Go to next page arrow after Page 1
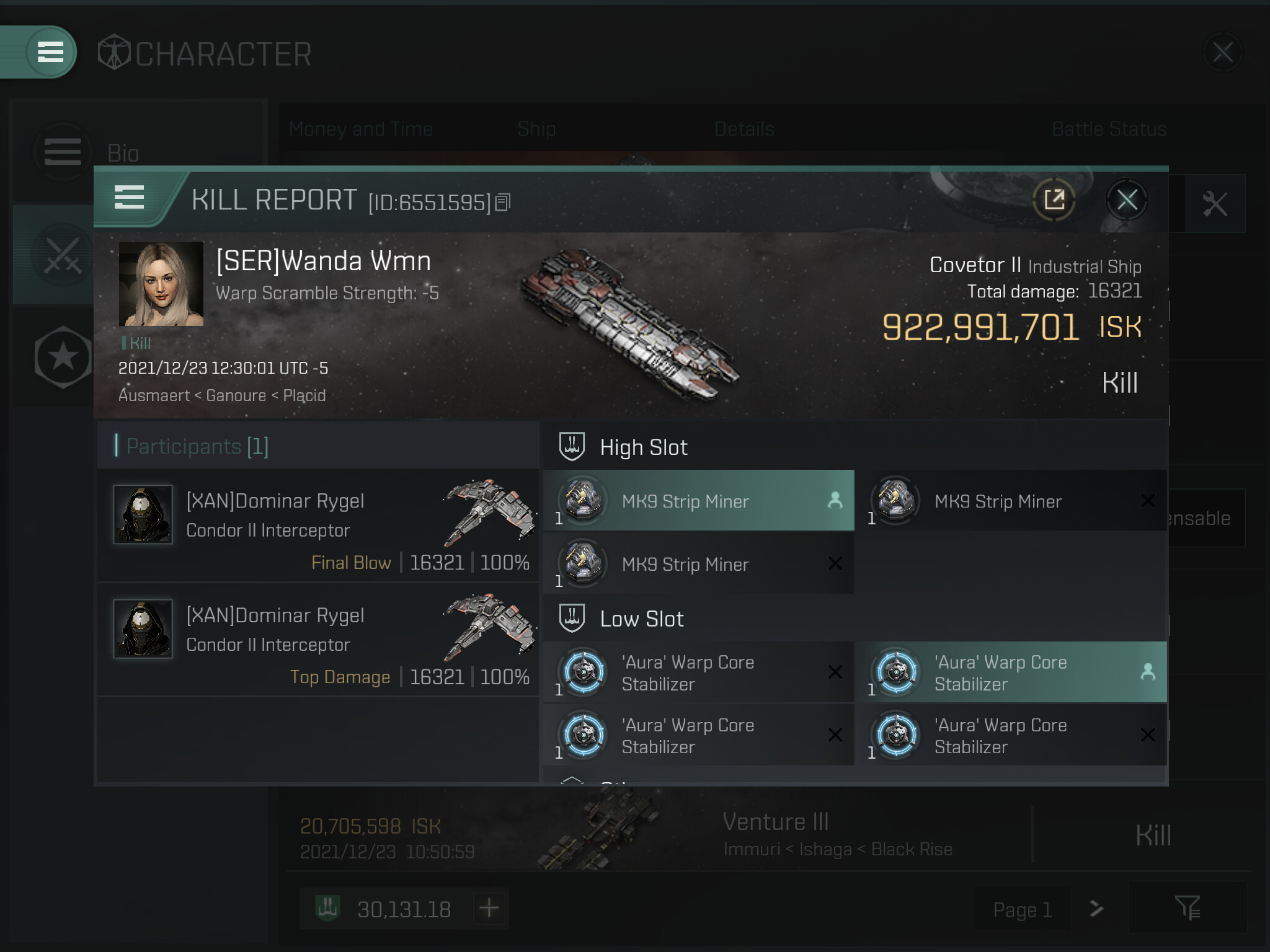The width and height of the screenshot is (1270, 952). click(x=1096, y=909)
